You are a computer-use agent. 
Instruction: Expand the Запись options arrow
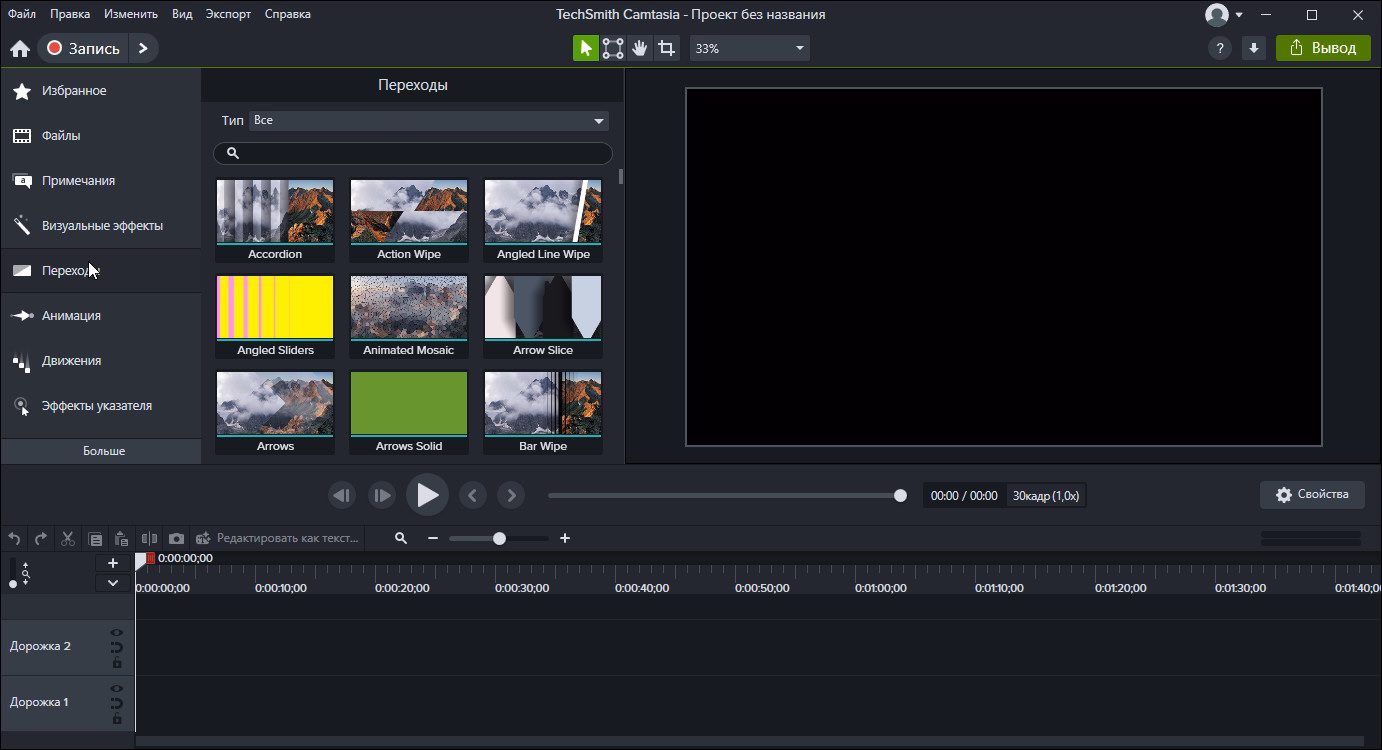point(143,48)
